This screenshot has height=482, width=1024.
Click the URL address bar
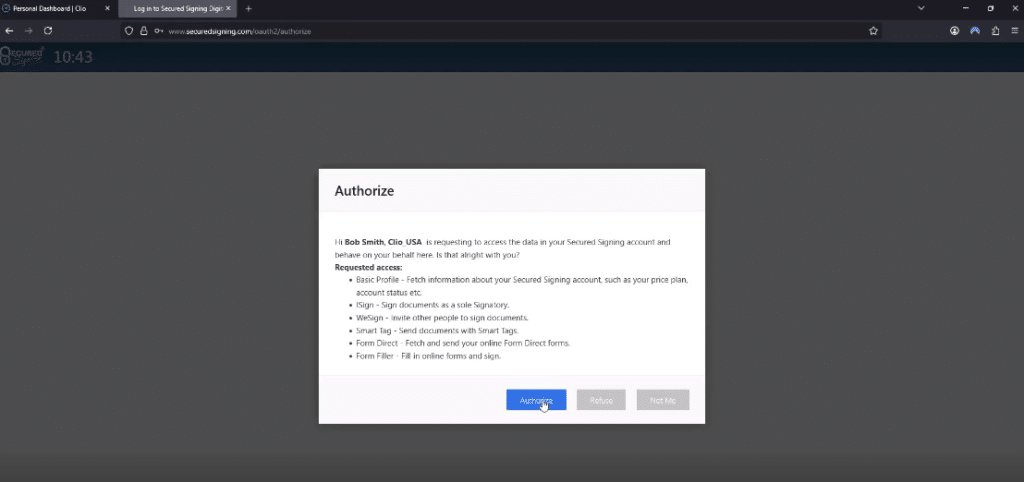[x=500, y=31]
